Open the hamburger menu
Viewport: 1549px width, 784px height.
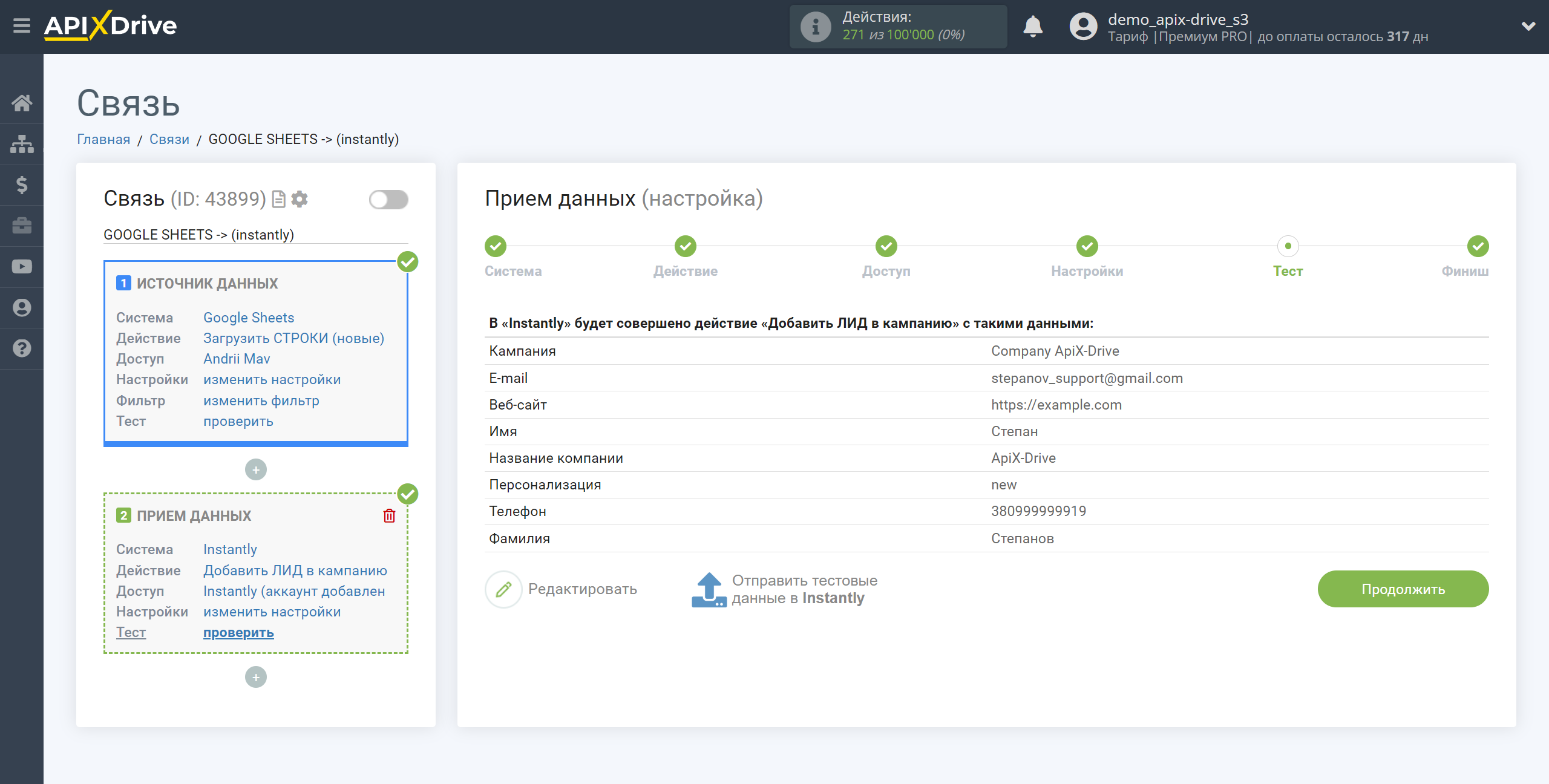(x=22, y=26)
